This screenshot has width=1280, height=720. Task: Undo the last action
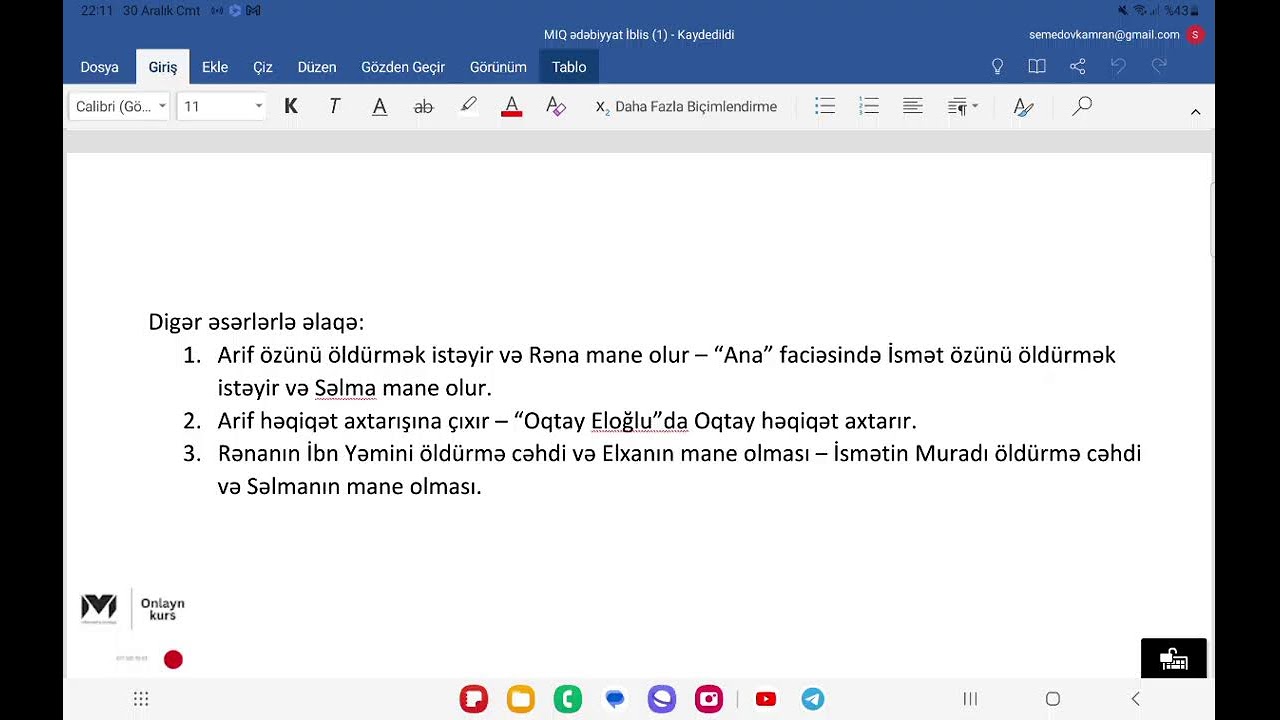coord(1118,66)
